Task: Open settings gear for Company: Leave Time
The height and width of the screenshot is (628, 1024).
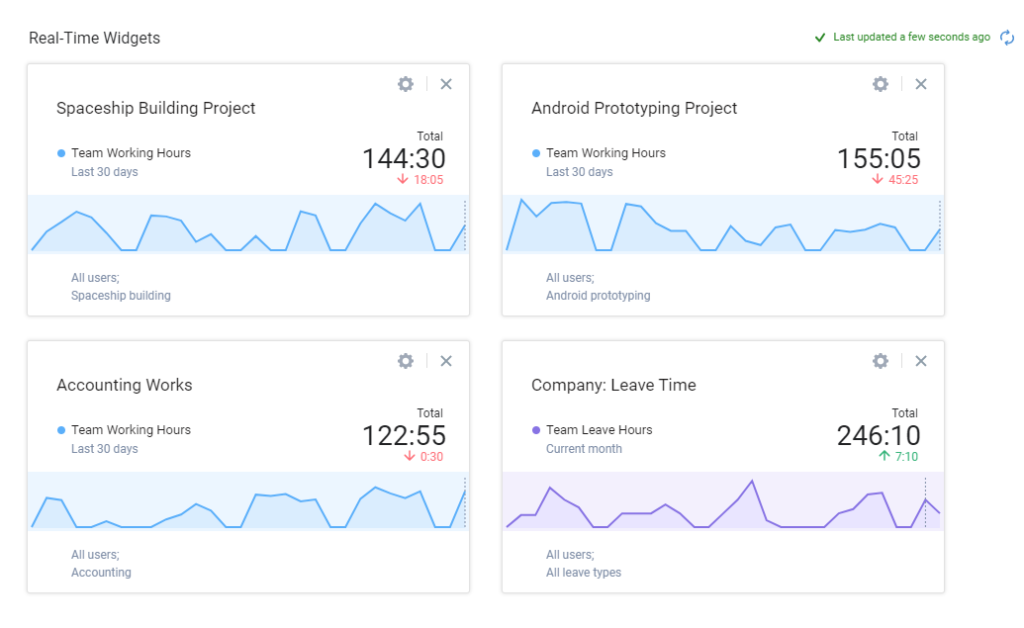Action: click(x=880, y=361)
